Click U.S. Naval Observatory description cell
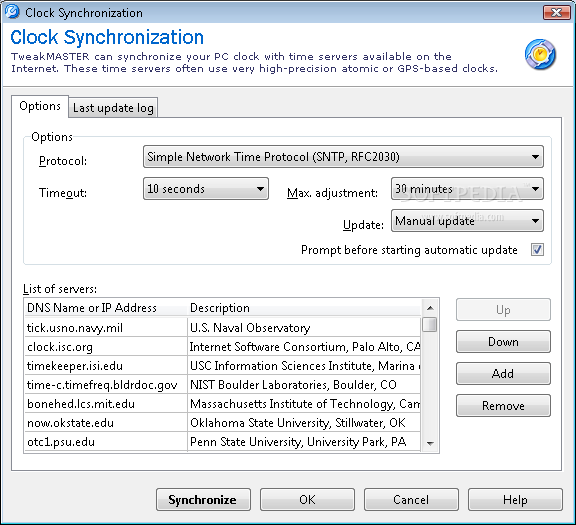This screenshot has width=576, height=525. pos(304,327)
